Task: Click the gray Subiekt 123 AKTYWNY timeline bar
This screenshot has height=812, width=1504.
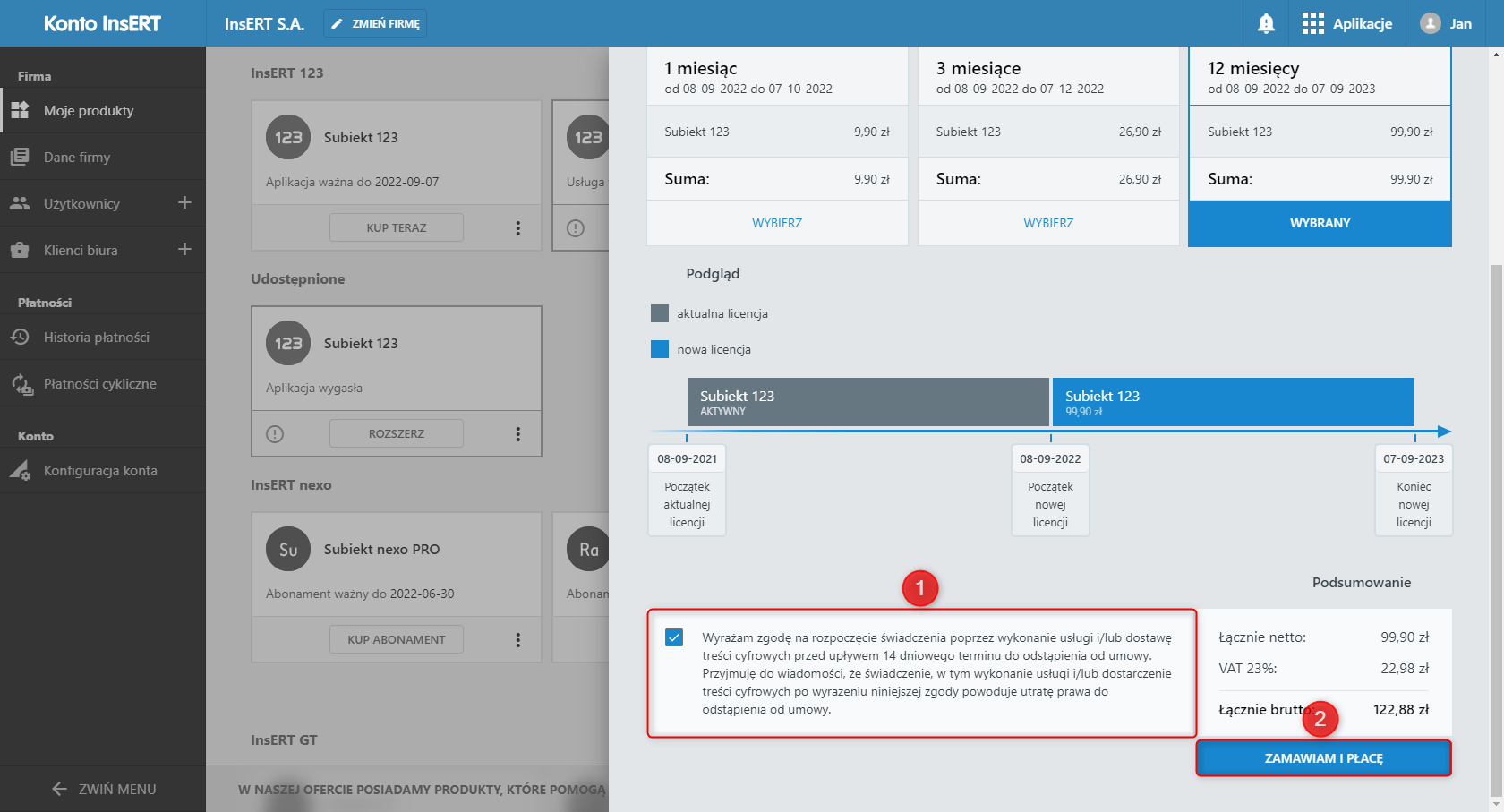Action: (x=867, y=402)
